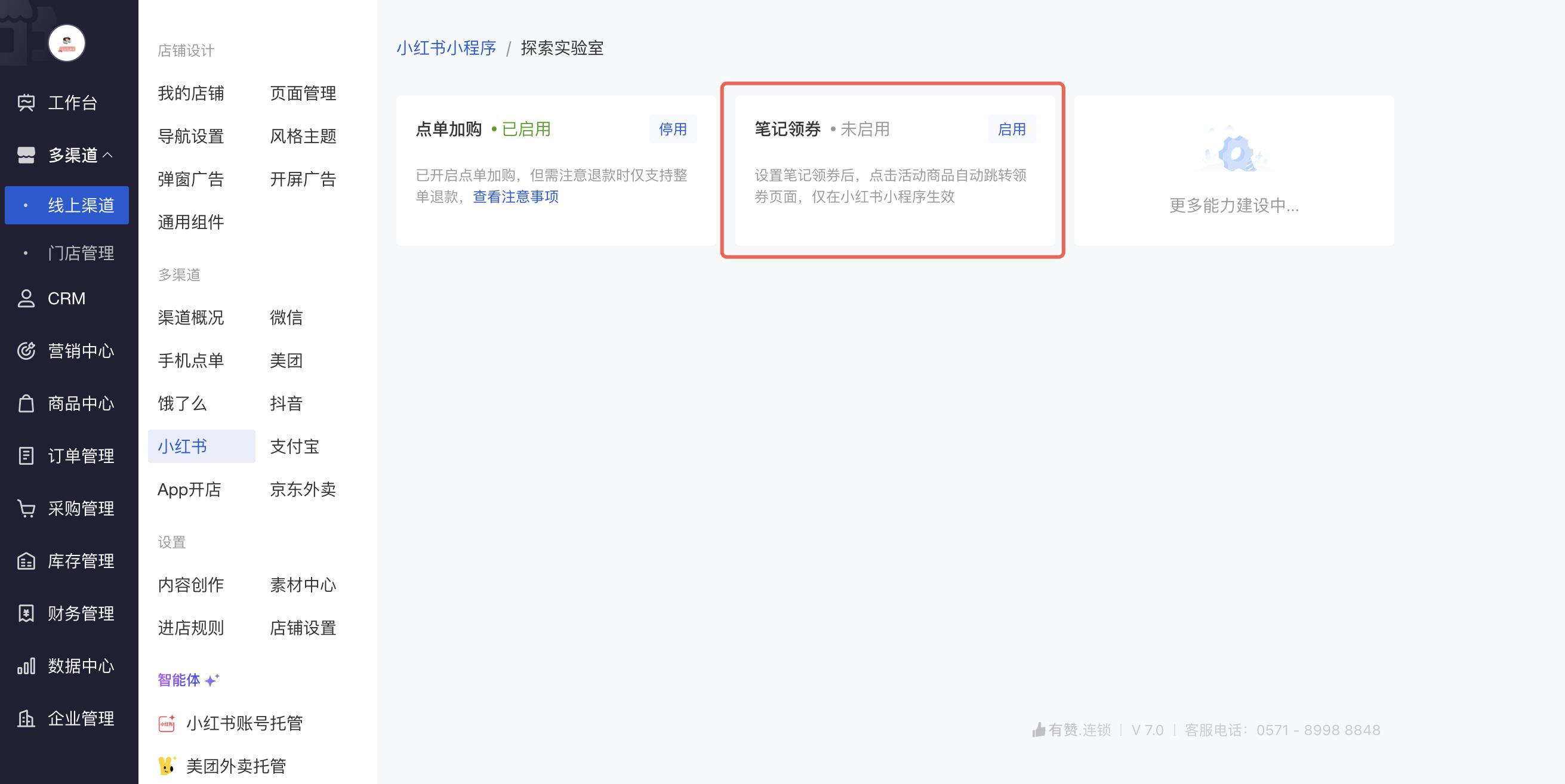Enable 笔记领券 with 启用 button

point(1012,129)
